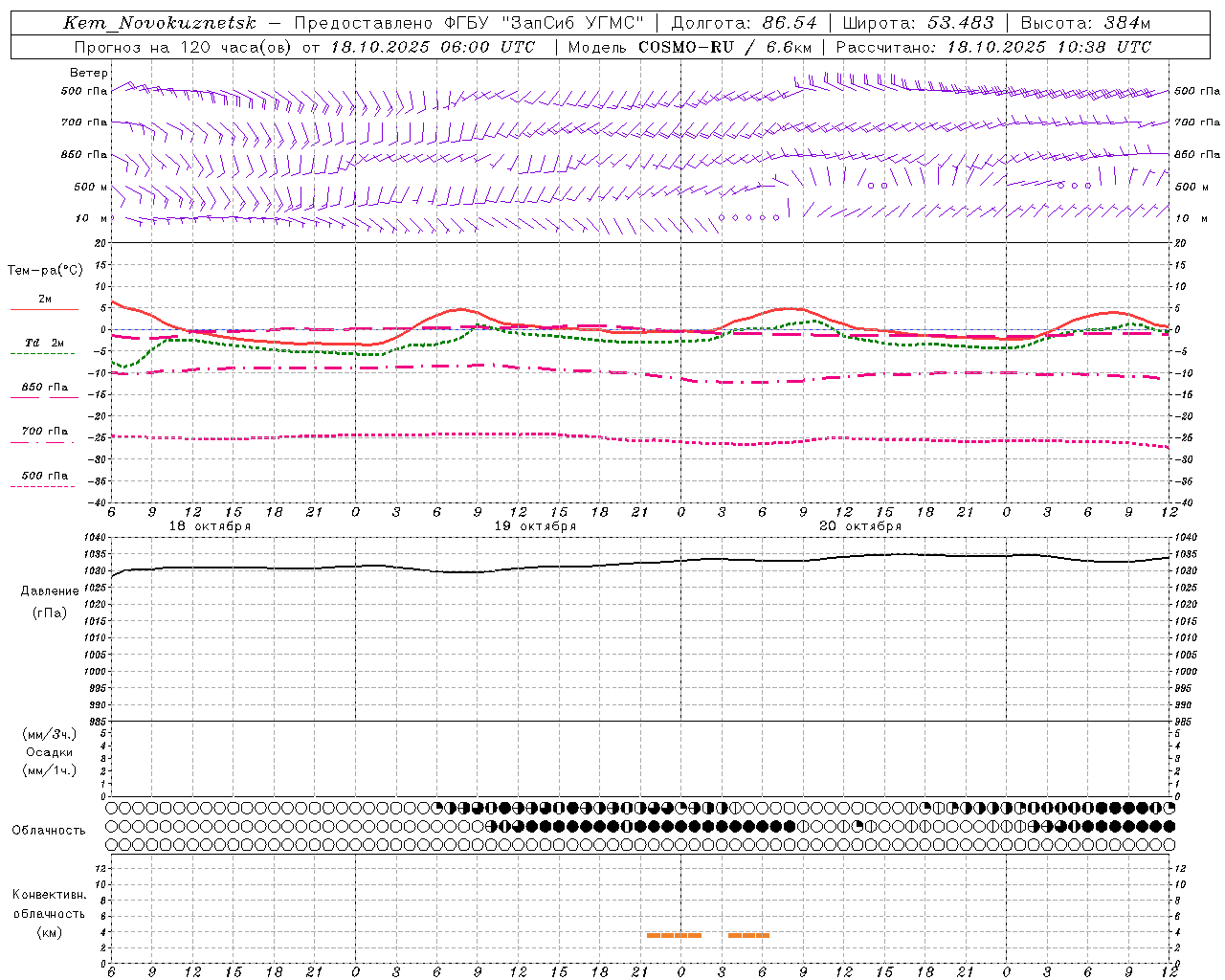Click the 20 октября date label
This screenshot has height=980, width=1225.
pos(860,526)
